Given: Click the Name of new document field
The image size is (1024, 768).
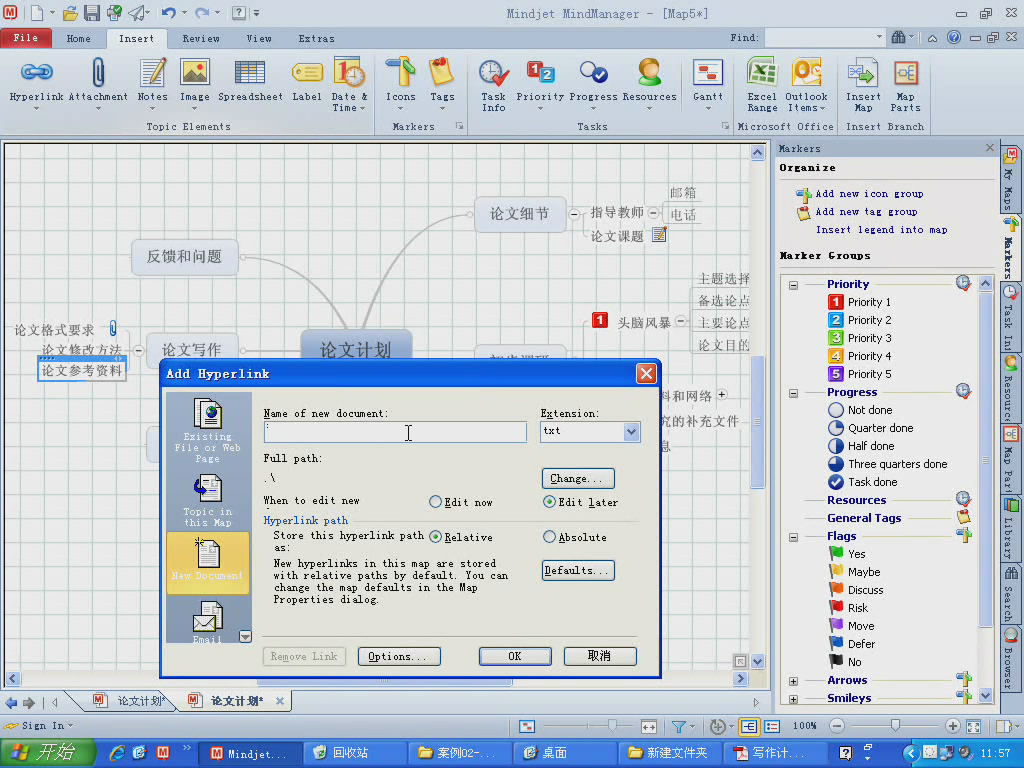Looking at the screenshot, I should pyautogui.click(x=395, y=432).
